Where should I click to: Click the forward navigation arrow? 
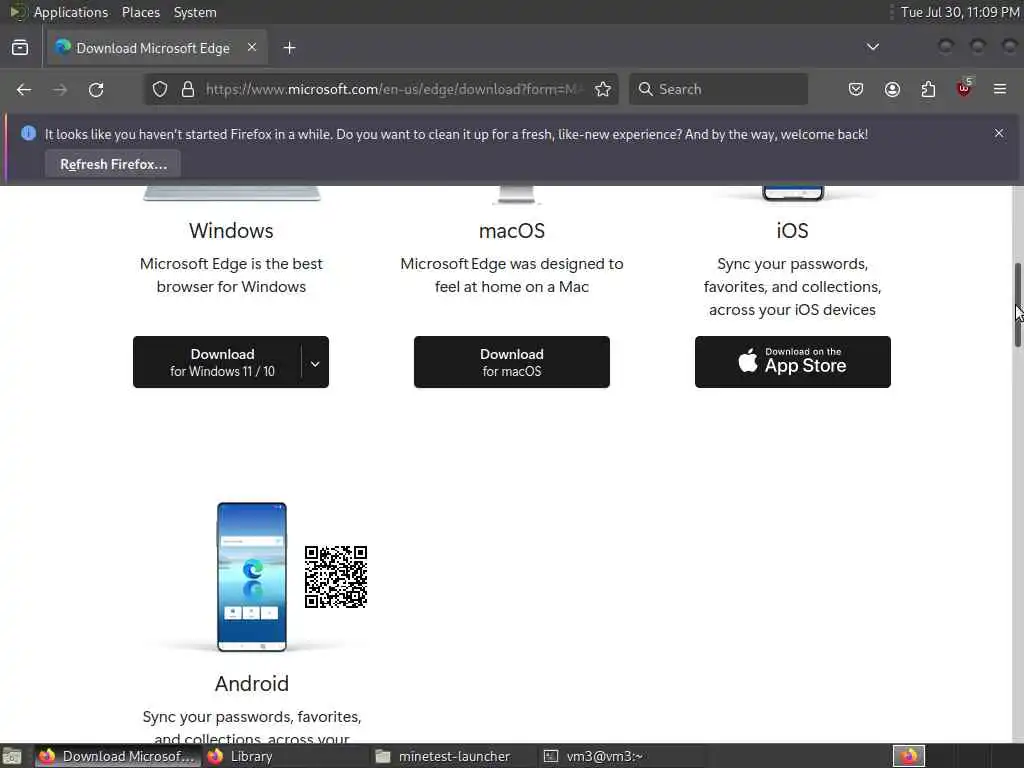(x=60, y=89)
